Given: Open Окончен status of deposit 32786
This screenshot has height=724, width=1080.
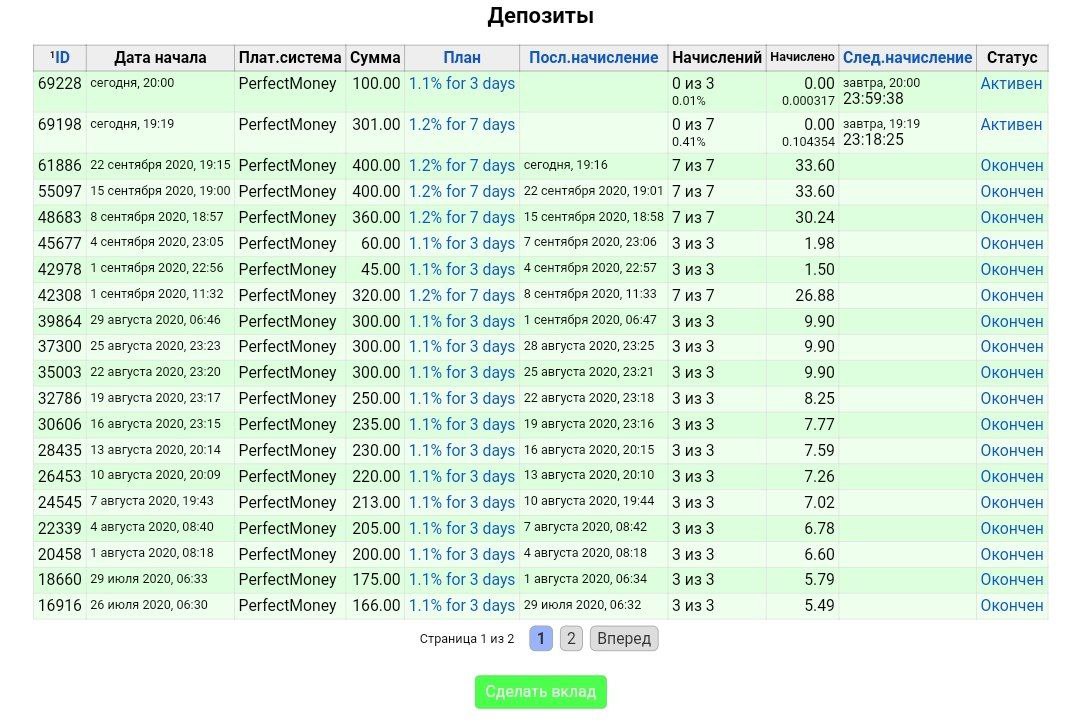Looking at the screenshot, I should click(x=1012, y=399).
